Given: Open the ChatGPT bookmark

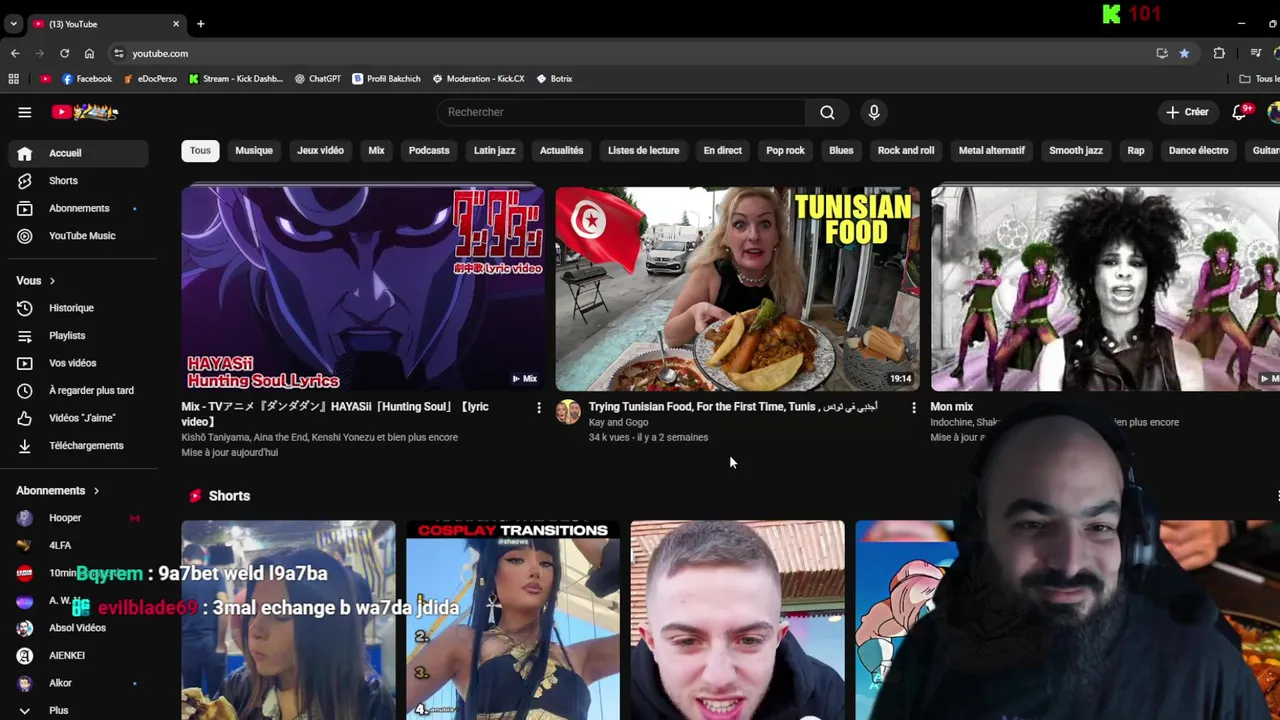Looking at the screenshot, I should click(x=318, y=78).
